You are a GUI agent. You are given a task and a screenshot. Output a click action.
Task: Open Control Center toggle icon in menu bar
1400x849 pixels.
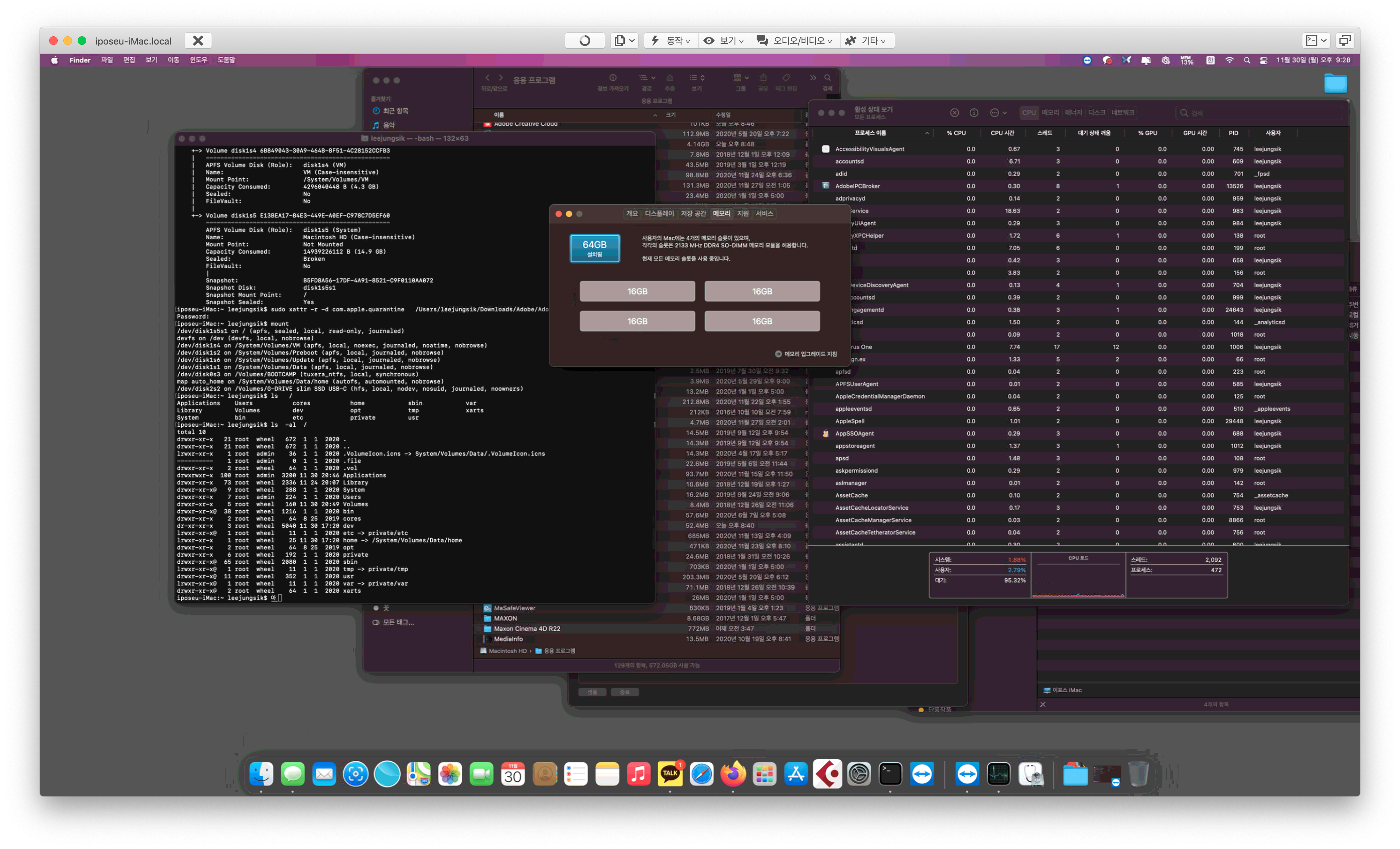[1264, 60]
